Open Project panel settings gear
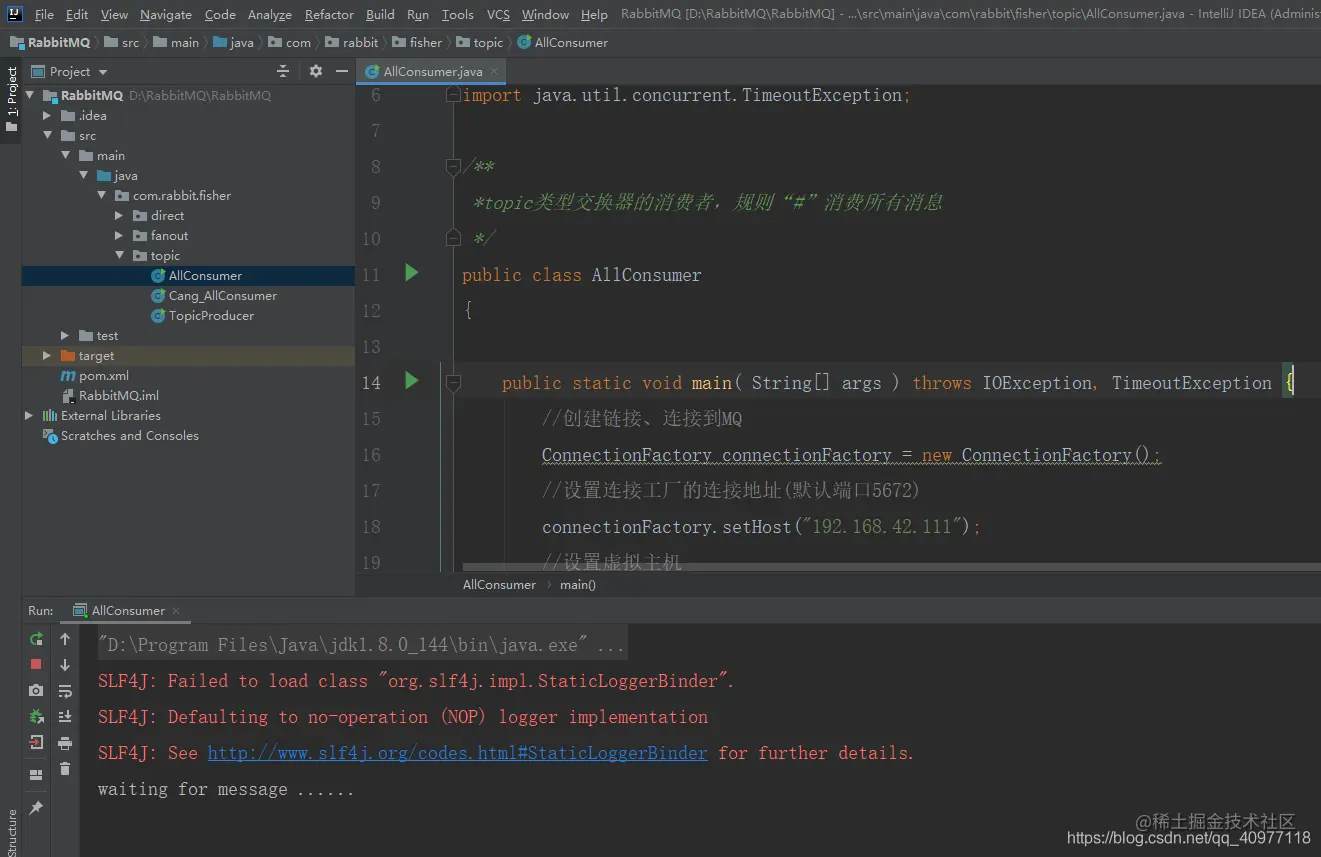 (x=315, y=71)
